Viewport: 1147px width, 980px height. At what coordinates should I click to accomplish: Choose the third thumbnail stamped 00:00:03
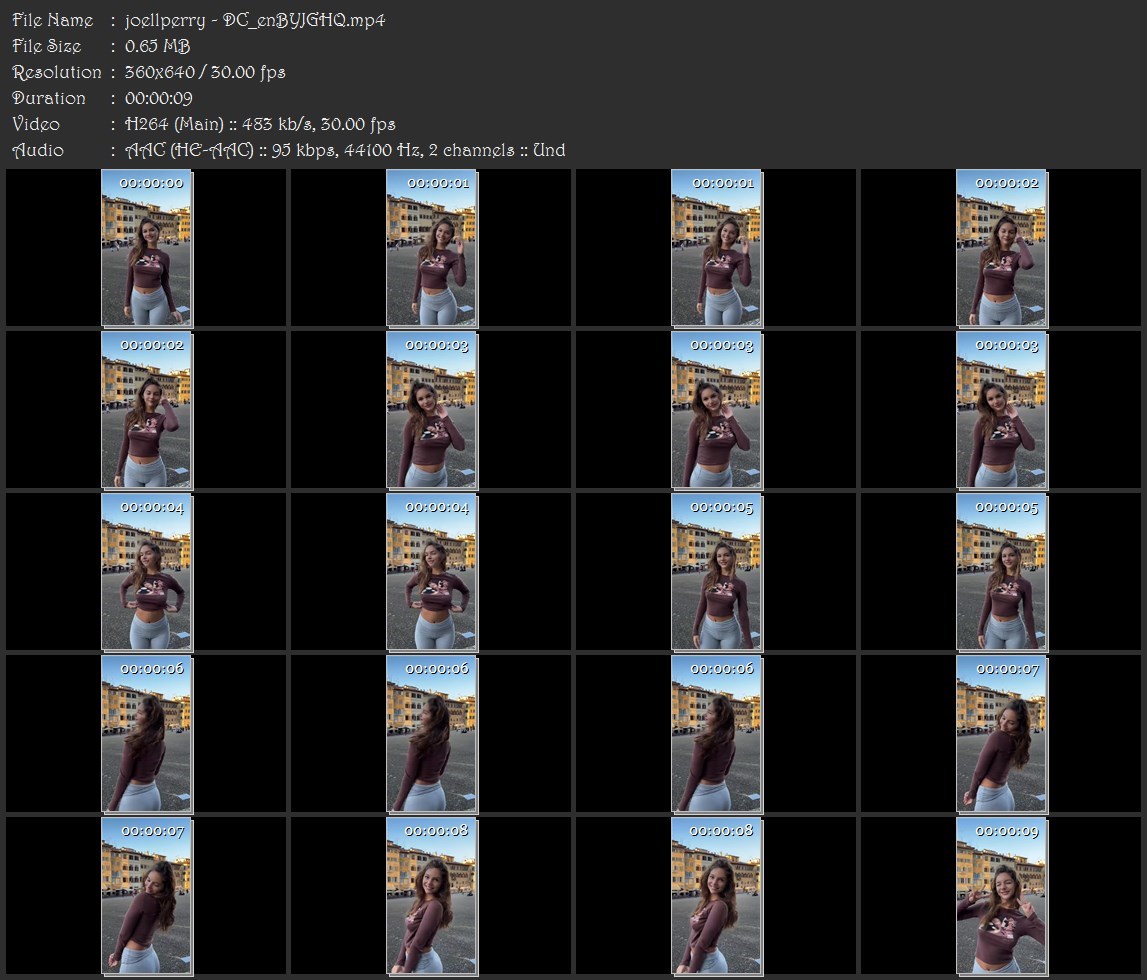pyautogui.click(x=1001, y=410)
